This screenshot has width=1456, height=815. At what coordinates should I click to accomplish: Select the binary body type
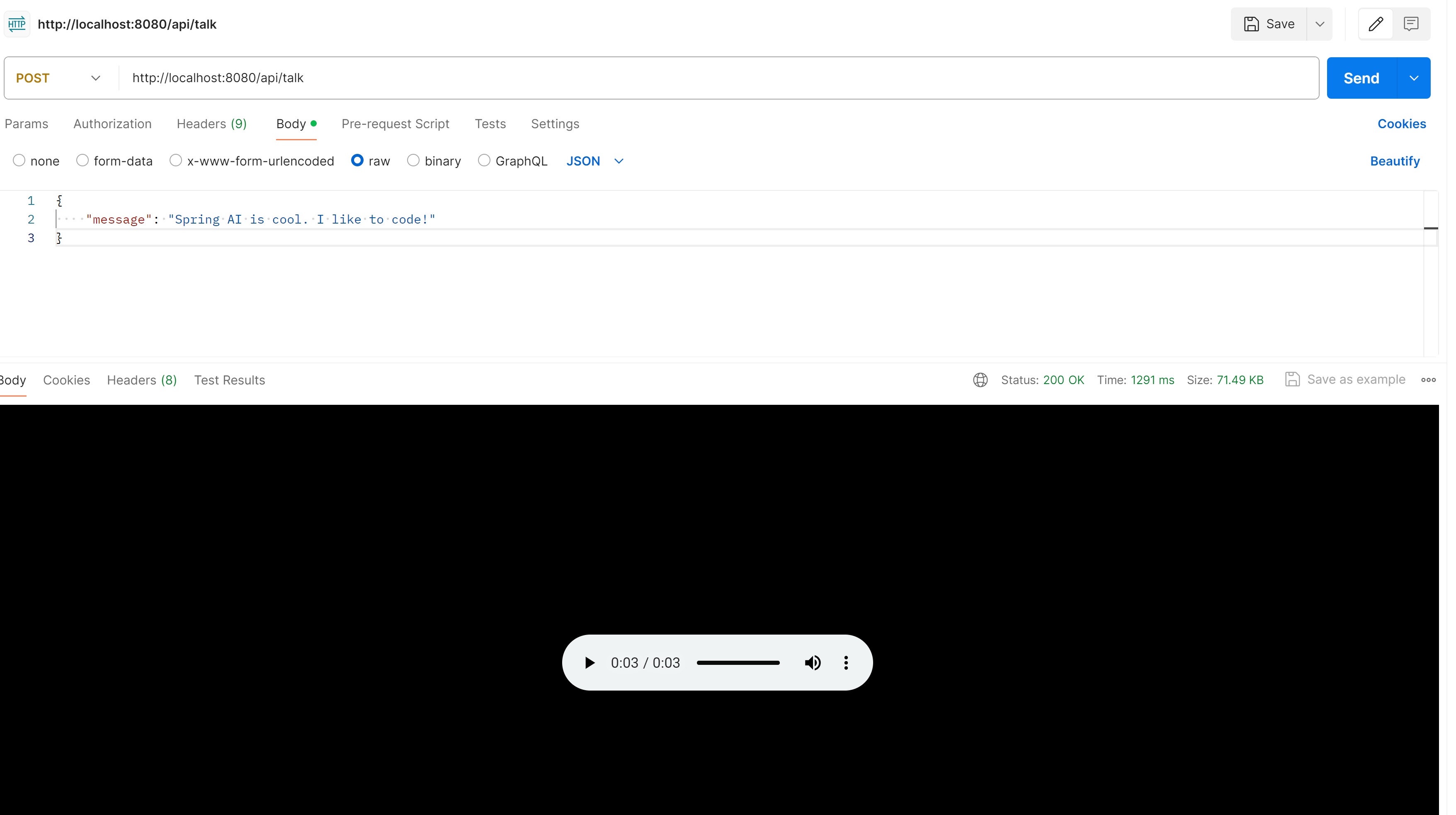tap(413, 161)
